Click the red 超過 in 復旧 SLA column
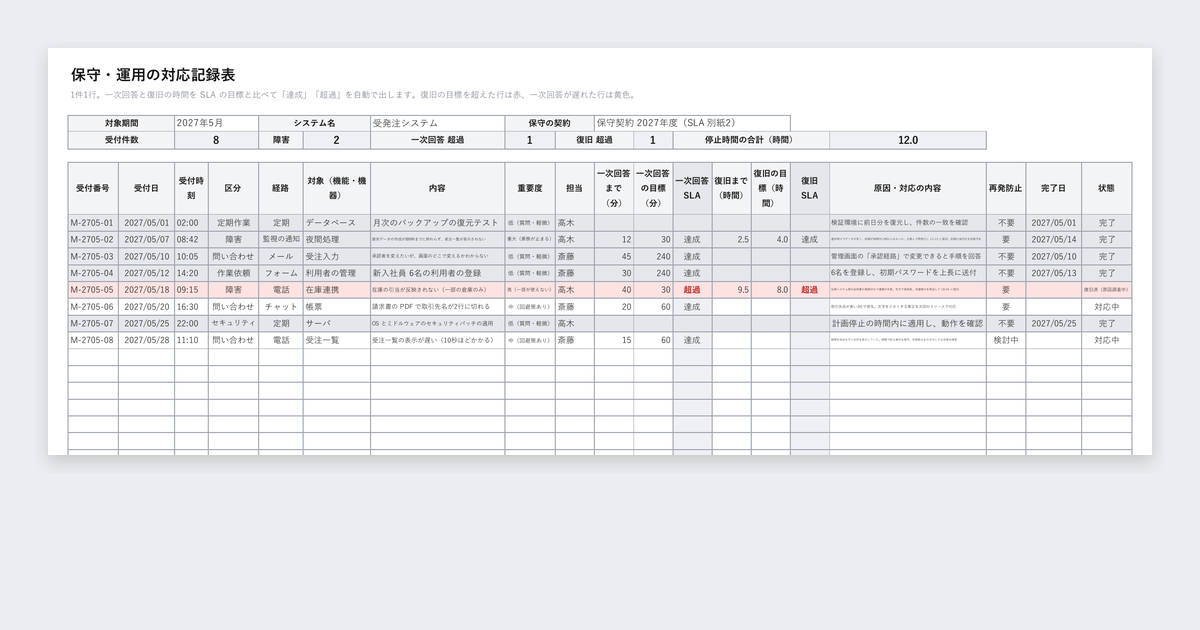This screenshot has height=630, width=1200. coord(810,290)
